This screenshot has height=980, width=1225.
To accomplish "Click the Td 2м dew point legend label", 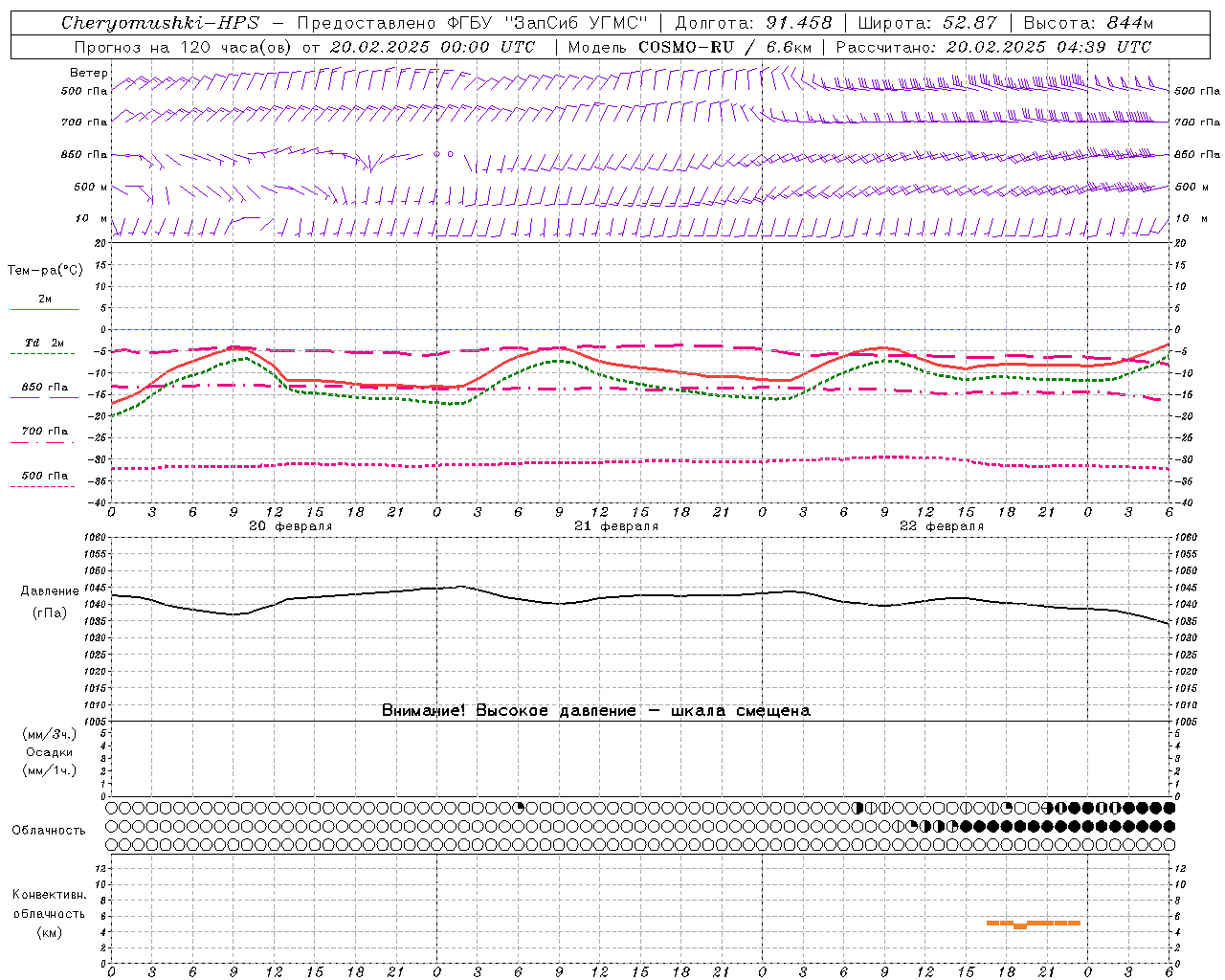I will 44,343.
